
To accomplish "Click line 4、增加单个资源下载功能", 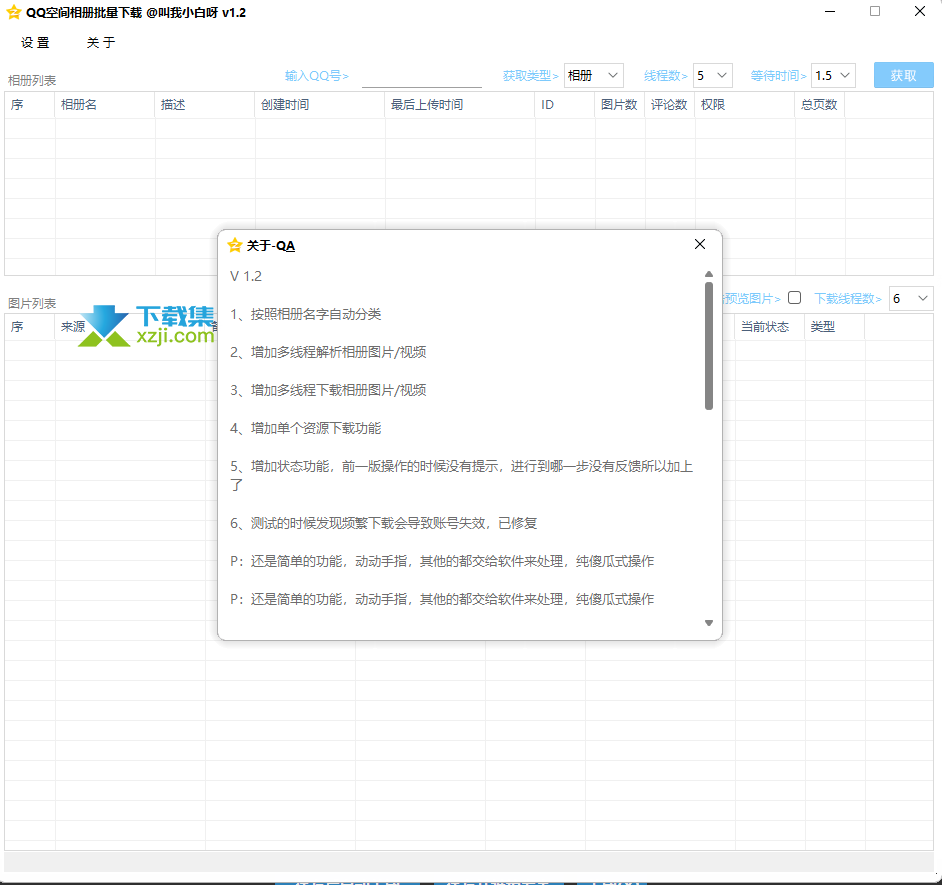I will [305, 428].
